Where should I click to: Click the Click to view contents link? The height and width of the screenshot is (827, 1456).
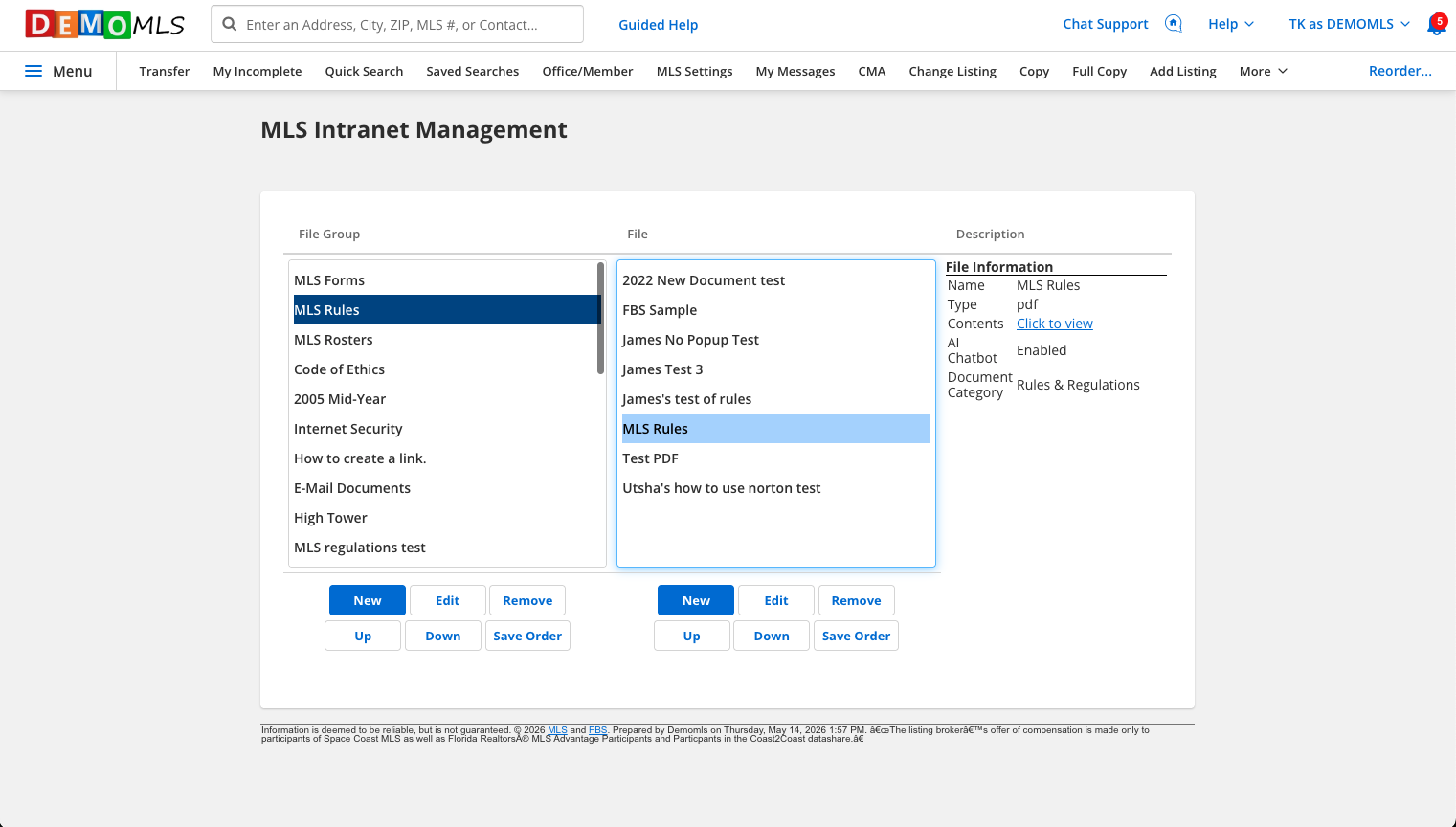(x=1055, y=324)
